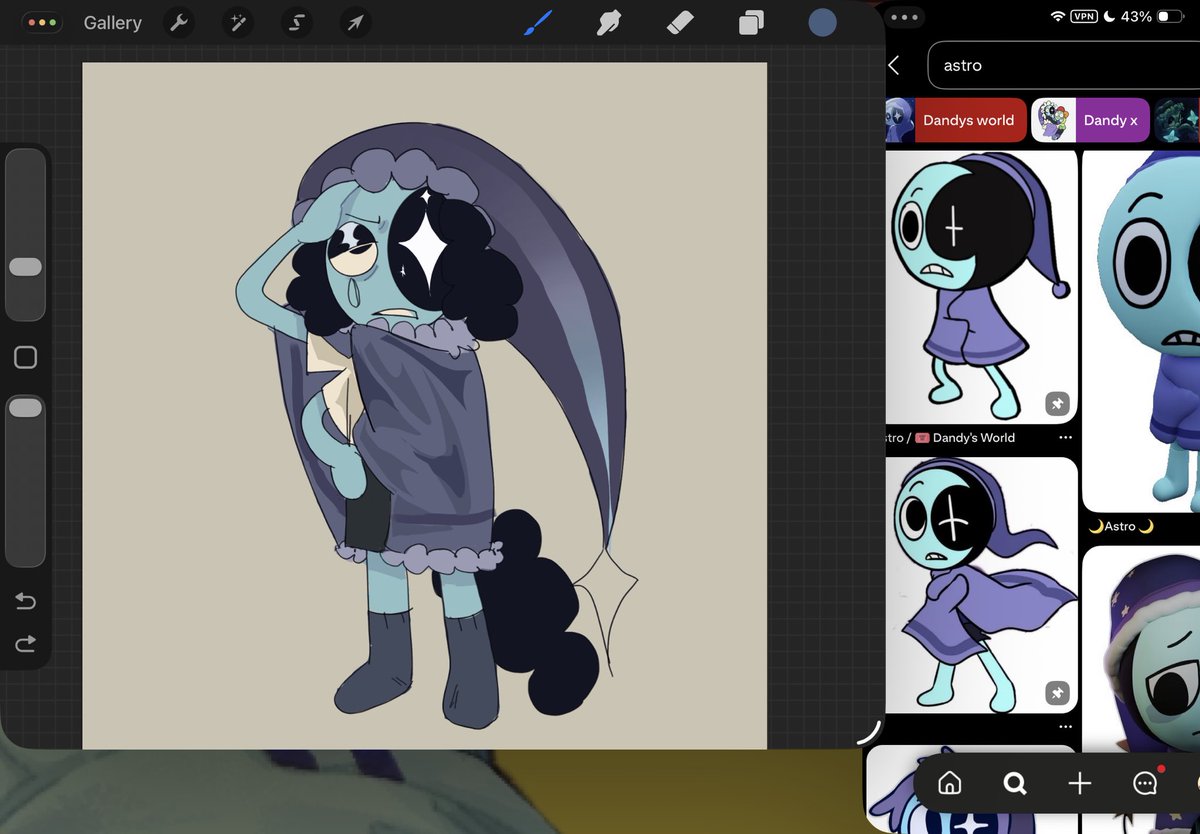Select the Dandy x search chip
The width and height of the screenshot is (1200, 834).
pyautogui.click(x=1091, y=120)
